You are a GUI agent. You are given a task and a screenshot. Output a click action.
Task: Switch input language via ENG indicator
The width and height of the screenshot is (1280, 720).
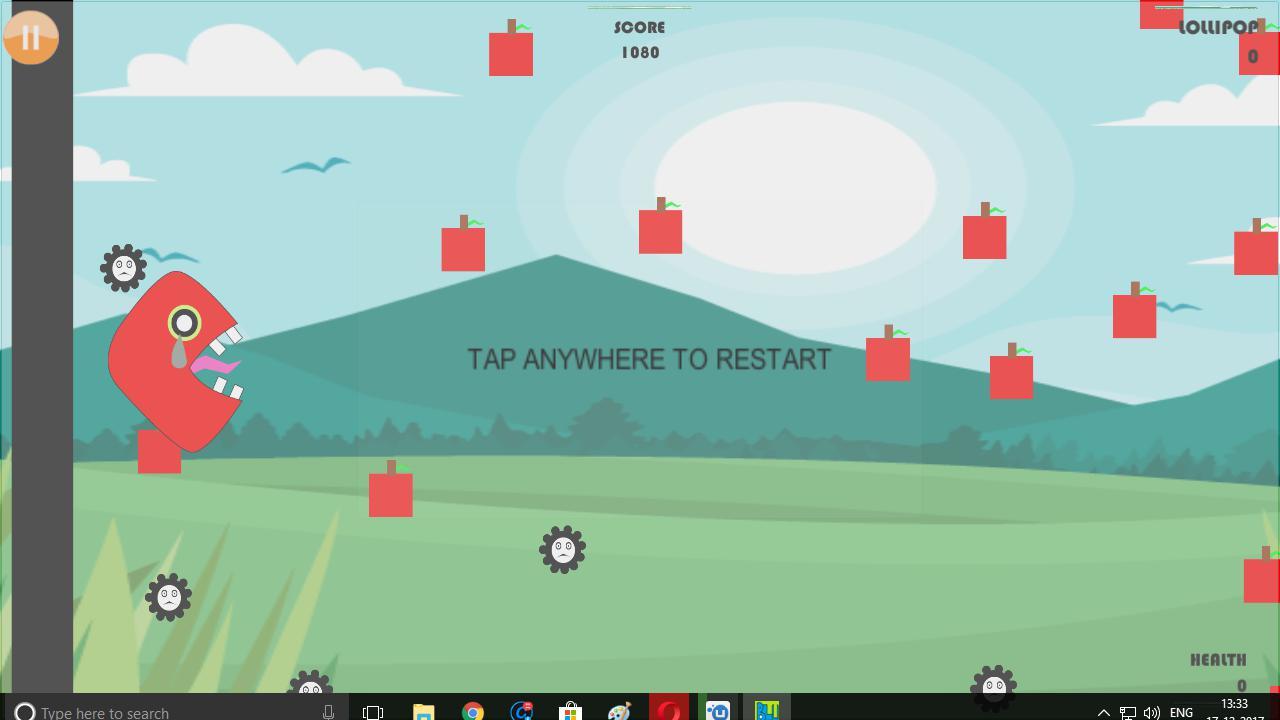[1181, 713]
